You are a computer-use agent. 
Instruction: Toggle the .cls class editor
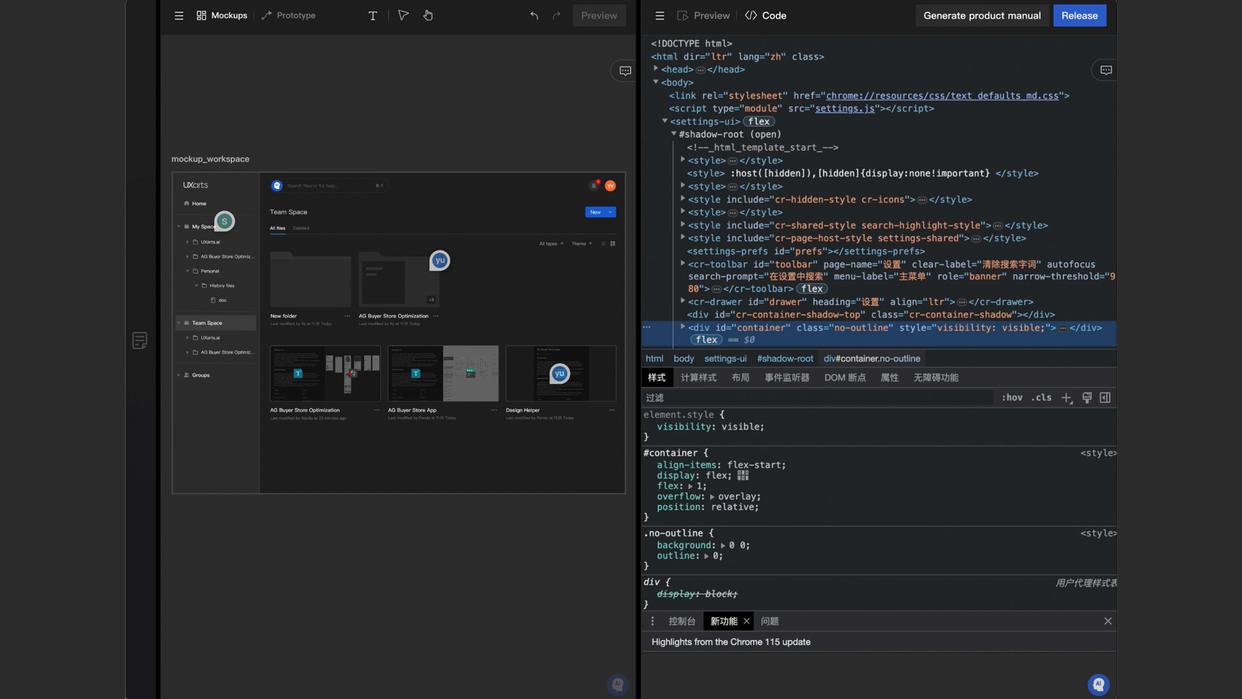click(x=1042, y=397)
